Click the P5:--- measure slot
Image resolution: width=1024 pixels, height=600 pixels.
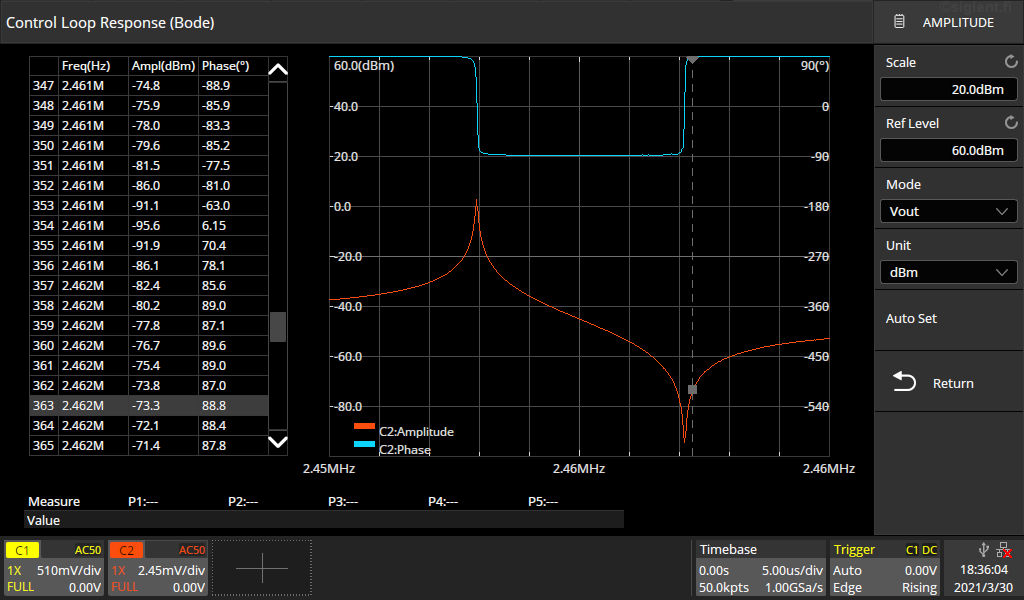[543, 501]
